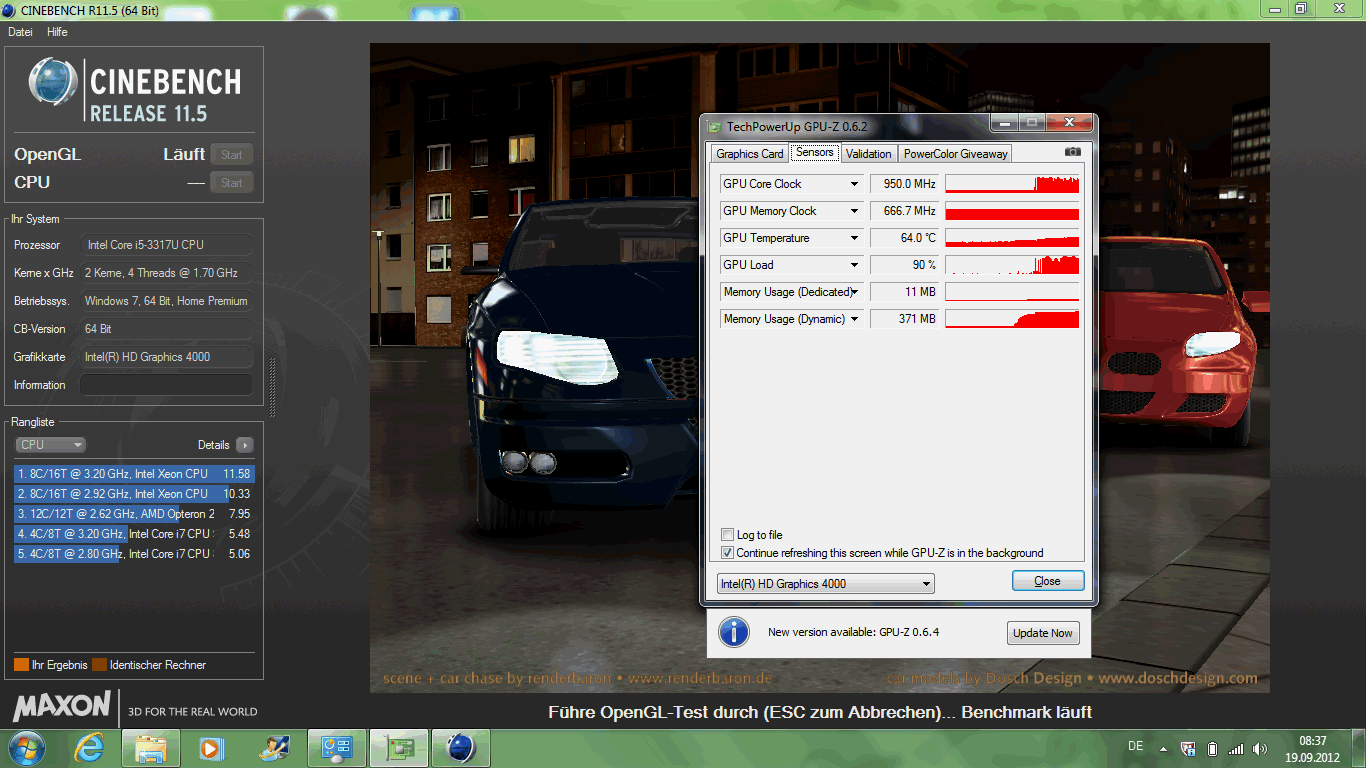The height and width of the screenshot is (768, 1366).
Task: Open the Memory Usage (Dedicated) dropdown
Action: [x=854, y=292]
